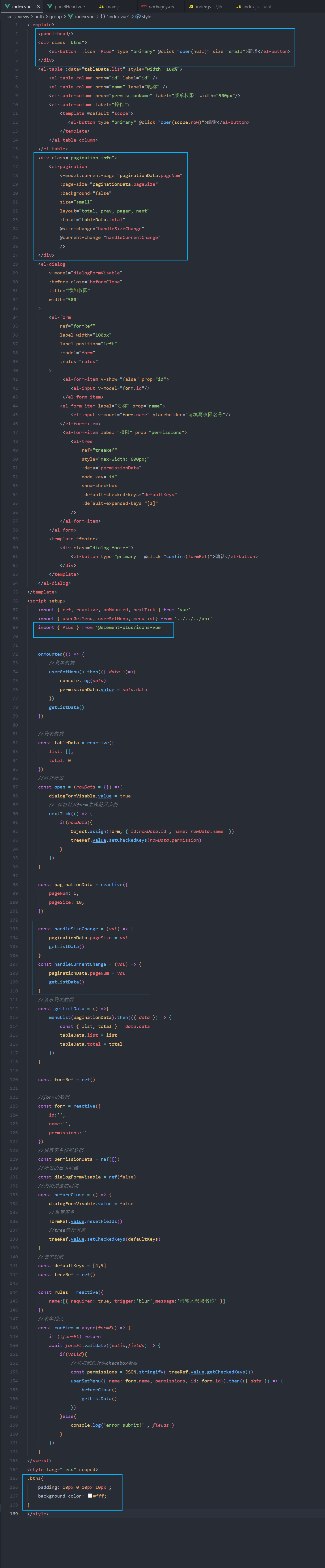Click the 'onMounted(() => {' line
The width and height of the screenshot is (325, 1568).
tap(61, 654)
